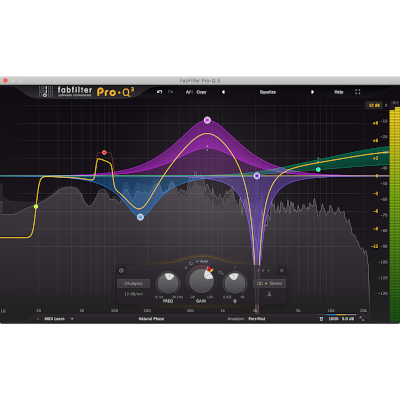400x400 pixels.
Task: Click the Natural Phase processing mode
Action: tap(151, 319)
